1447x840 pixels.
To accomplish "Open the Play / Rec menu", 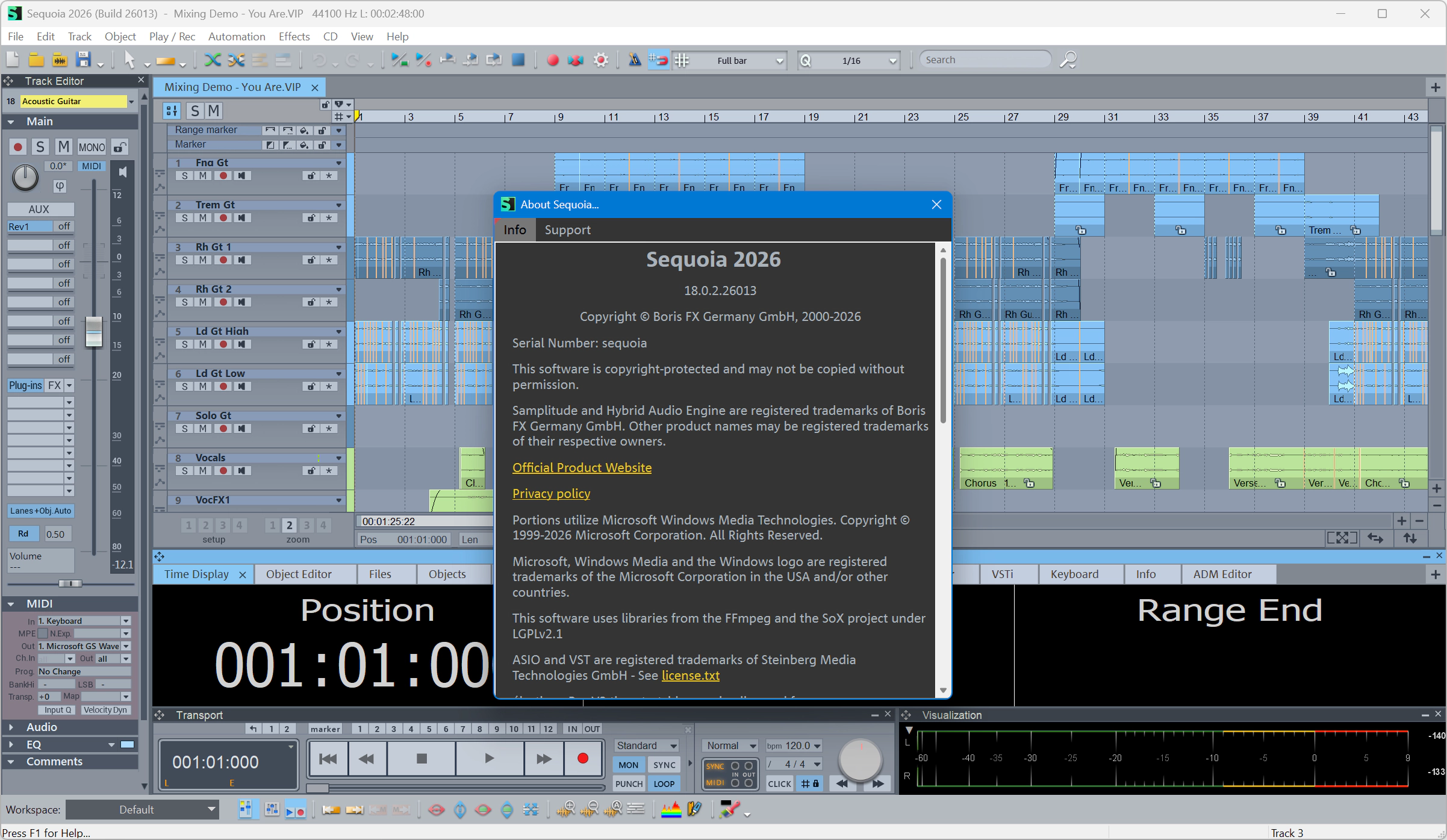I will pyautogui.click(x=172, y=36).
